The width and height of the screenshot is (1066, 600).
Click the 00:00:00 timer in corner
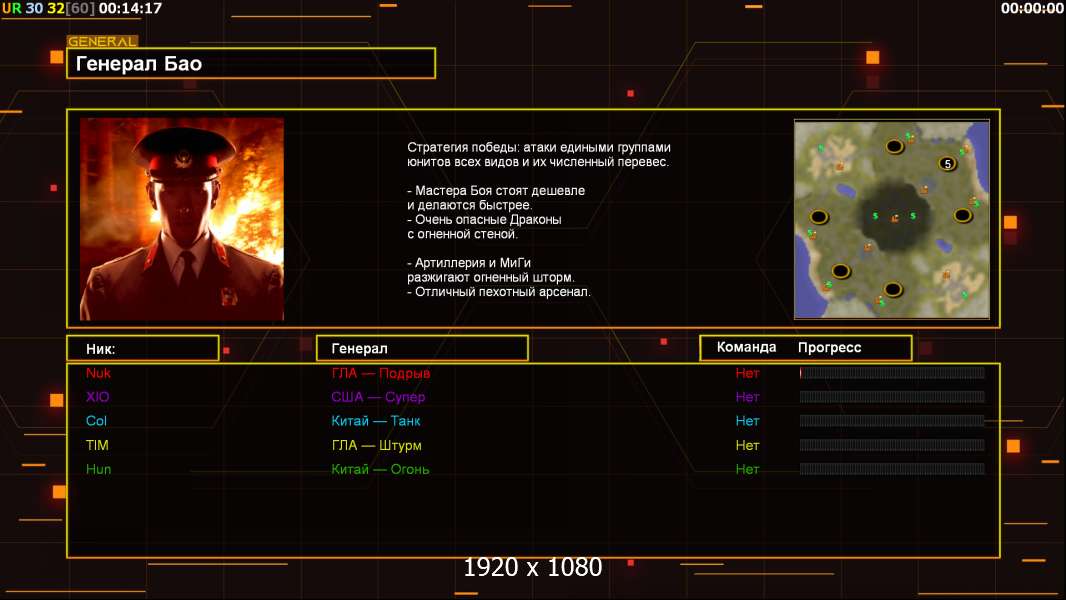point(1032,8)
